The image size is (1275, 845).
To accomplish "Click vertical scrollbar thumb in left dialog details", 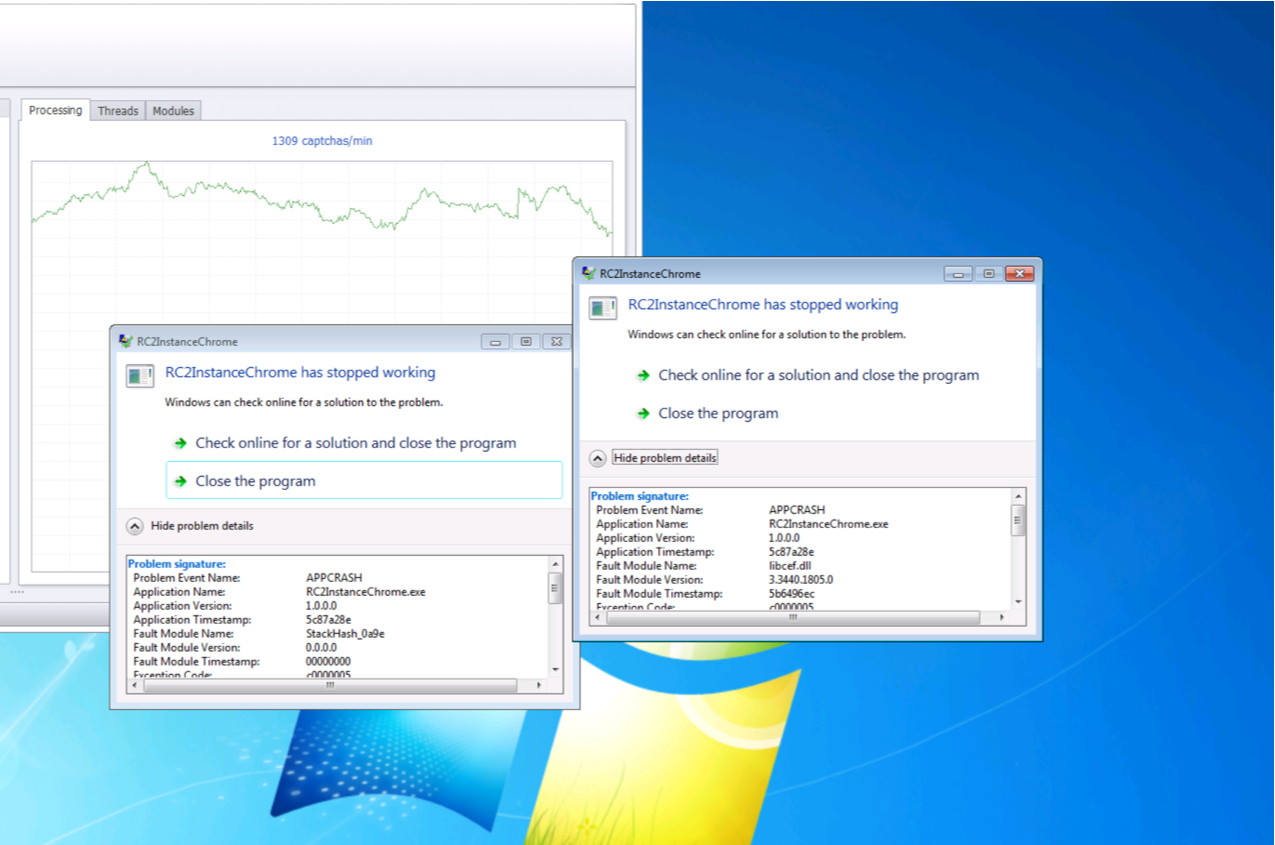I will coord(555,588).
